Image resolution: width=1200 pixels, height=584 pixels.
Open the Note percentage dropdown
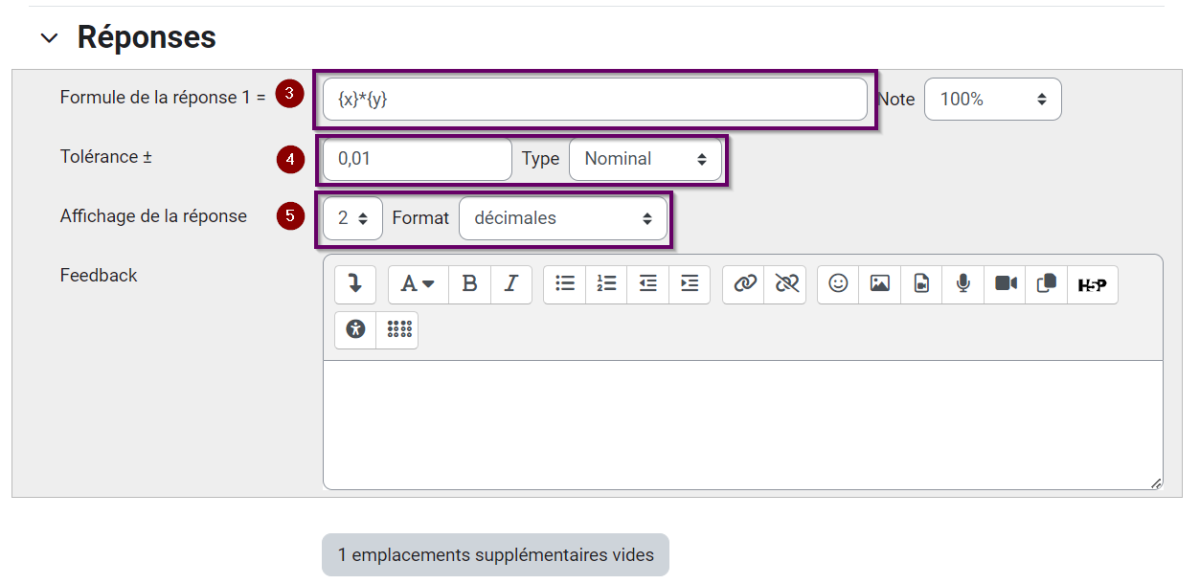992,99
